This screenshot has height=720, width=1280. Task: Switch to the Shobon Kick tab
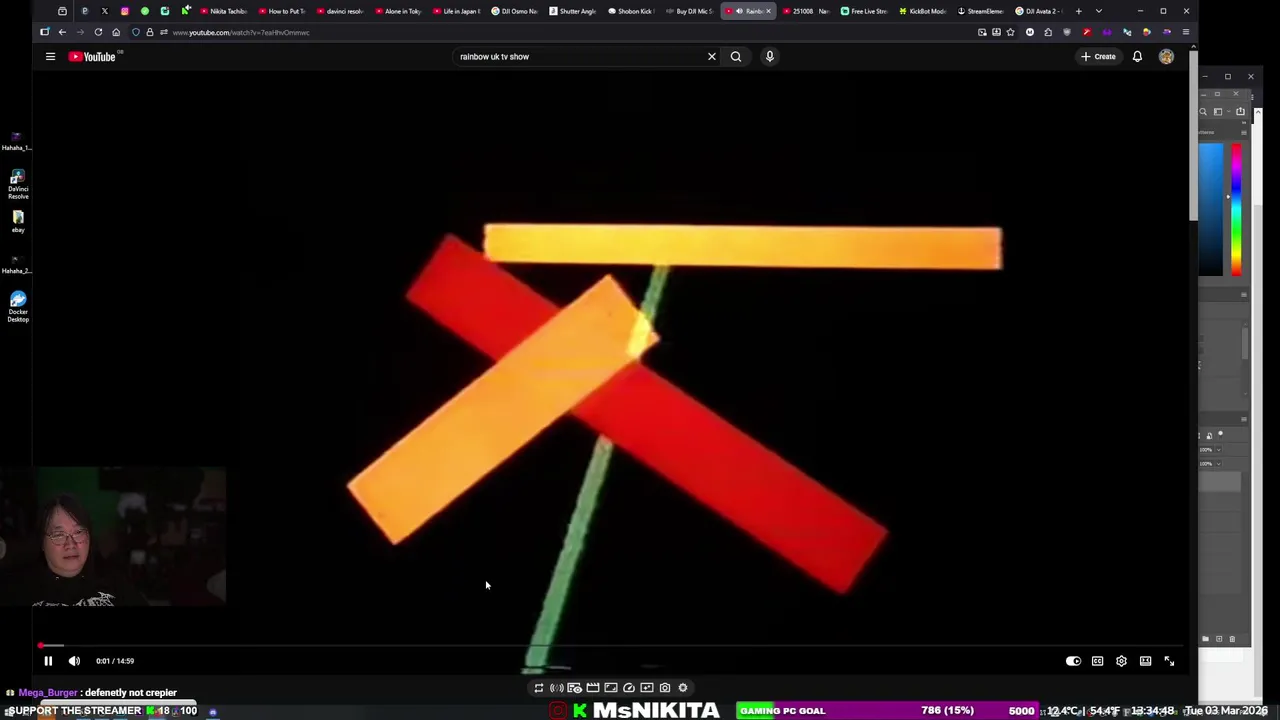(x=631, y=11)
